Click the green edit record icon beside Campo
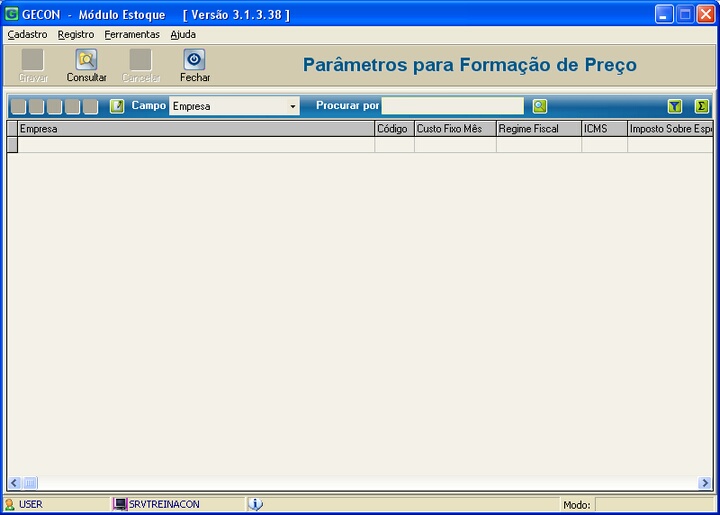 (117, 106)
